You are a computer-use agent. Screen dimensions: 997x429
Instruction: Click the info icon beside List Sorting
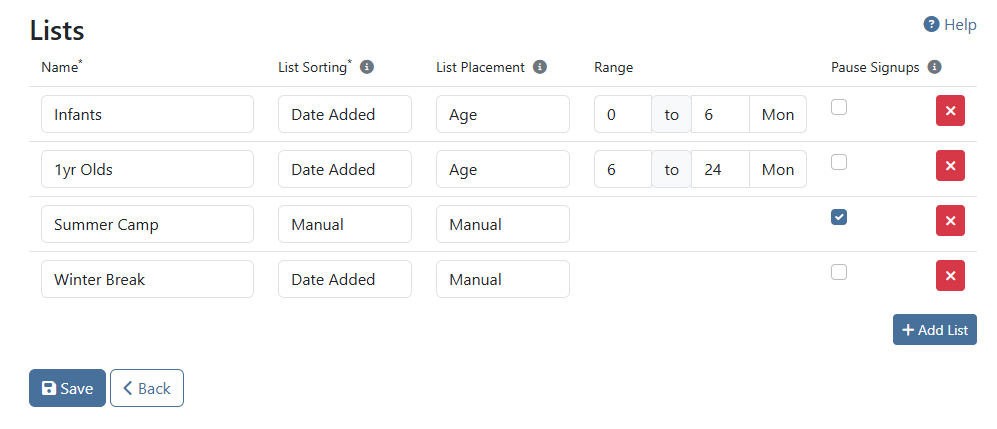tap(367, 67)
